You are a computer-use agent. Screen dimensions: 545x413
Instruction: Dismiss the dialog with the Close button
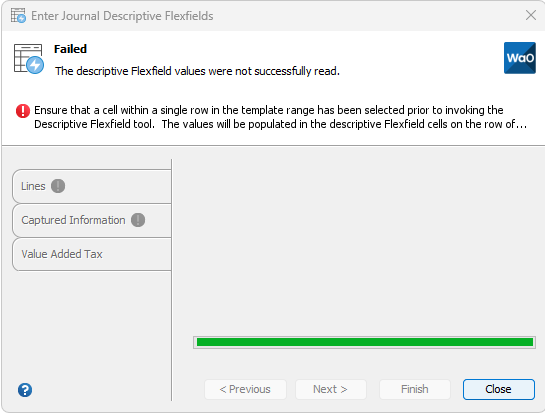tap(498, 389)
